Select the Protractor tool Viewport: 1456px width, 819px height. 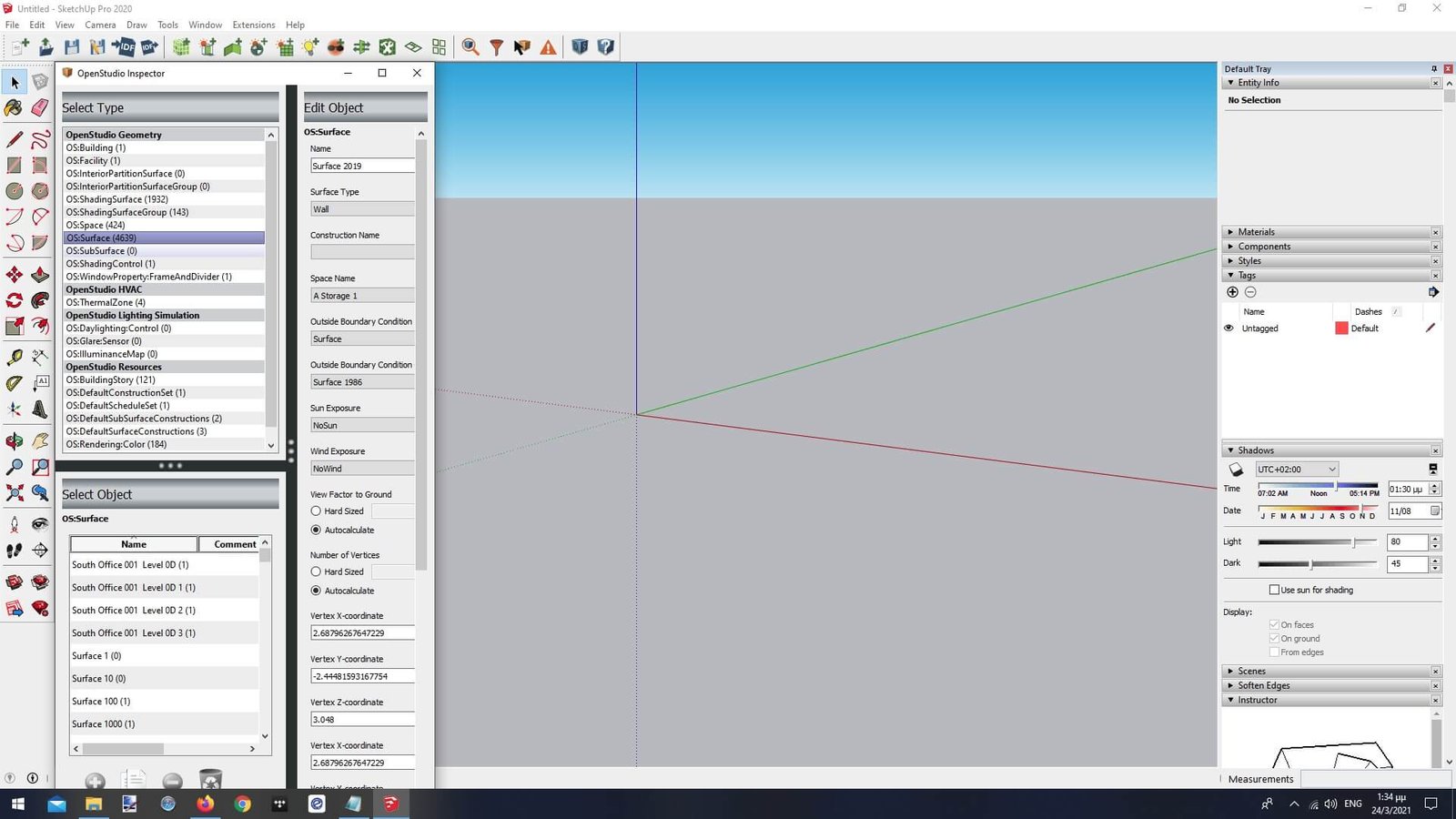pyautogui.click(x=15, y=383)
